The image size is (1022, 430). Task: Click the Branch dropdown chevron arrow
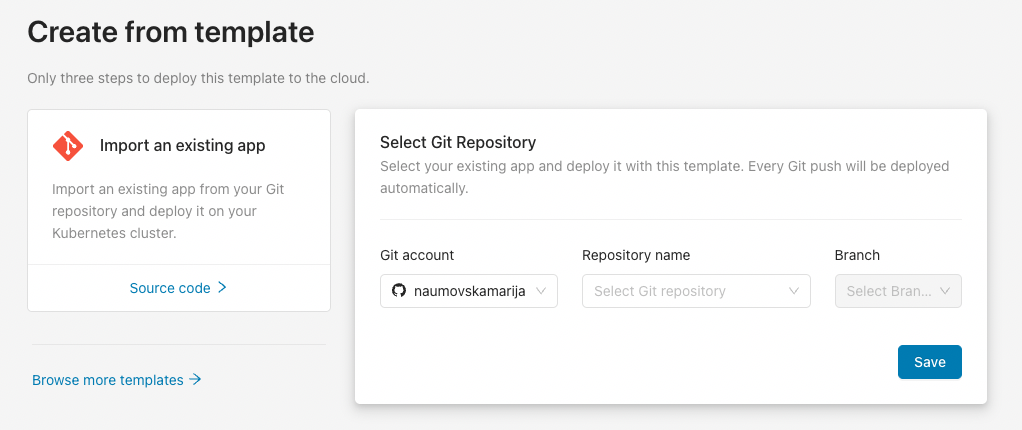pos(945,291)
